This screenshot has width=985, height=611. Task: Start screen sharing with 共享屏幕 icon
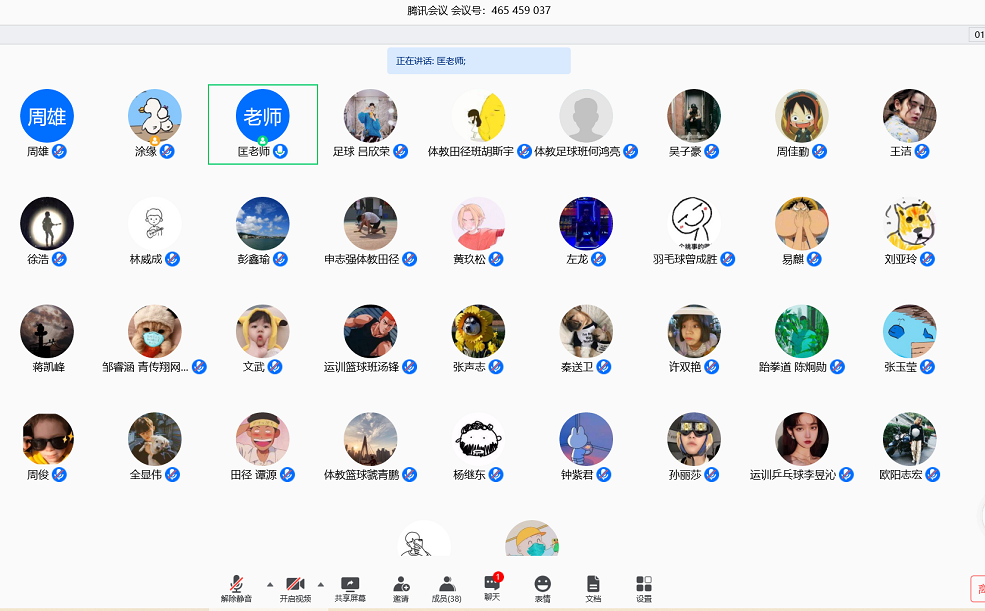click(349, 588)
